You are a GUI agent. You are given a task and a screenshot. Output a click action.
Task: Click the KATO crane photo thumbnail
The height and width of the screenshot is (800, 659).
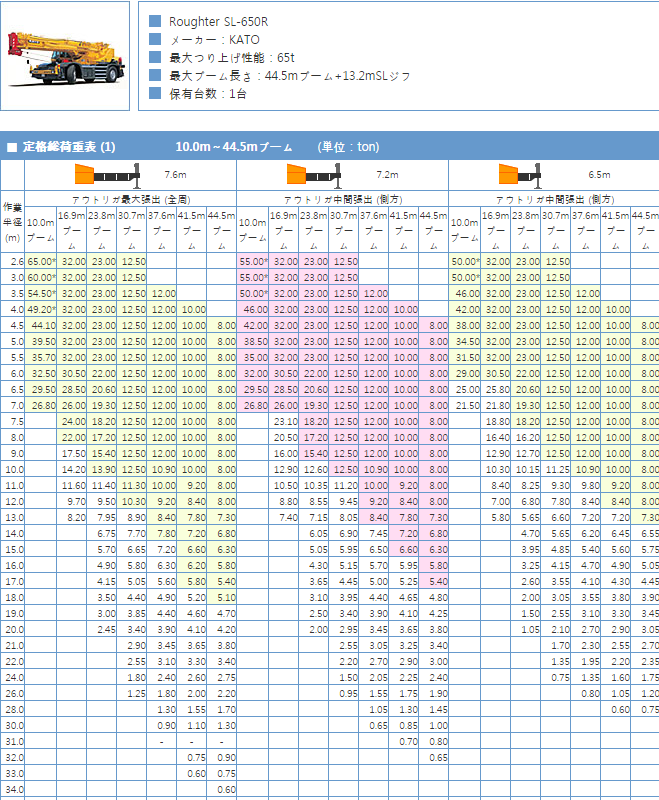tap(65, 56)
